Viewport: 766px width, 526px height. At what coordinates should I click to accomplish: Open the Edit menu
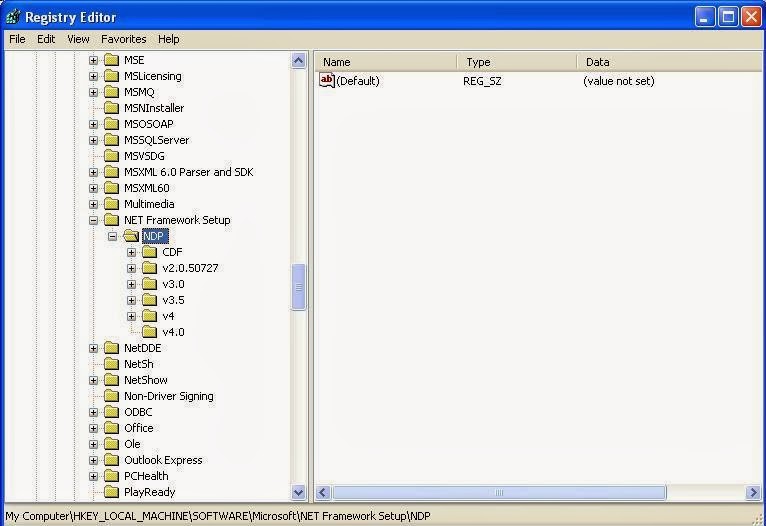pyautogui.click(x=46, y=39)
